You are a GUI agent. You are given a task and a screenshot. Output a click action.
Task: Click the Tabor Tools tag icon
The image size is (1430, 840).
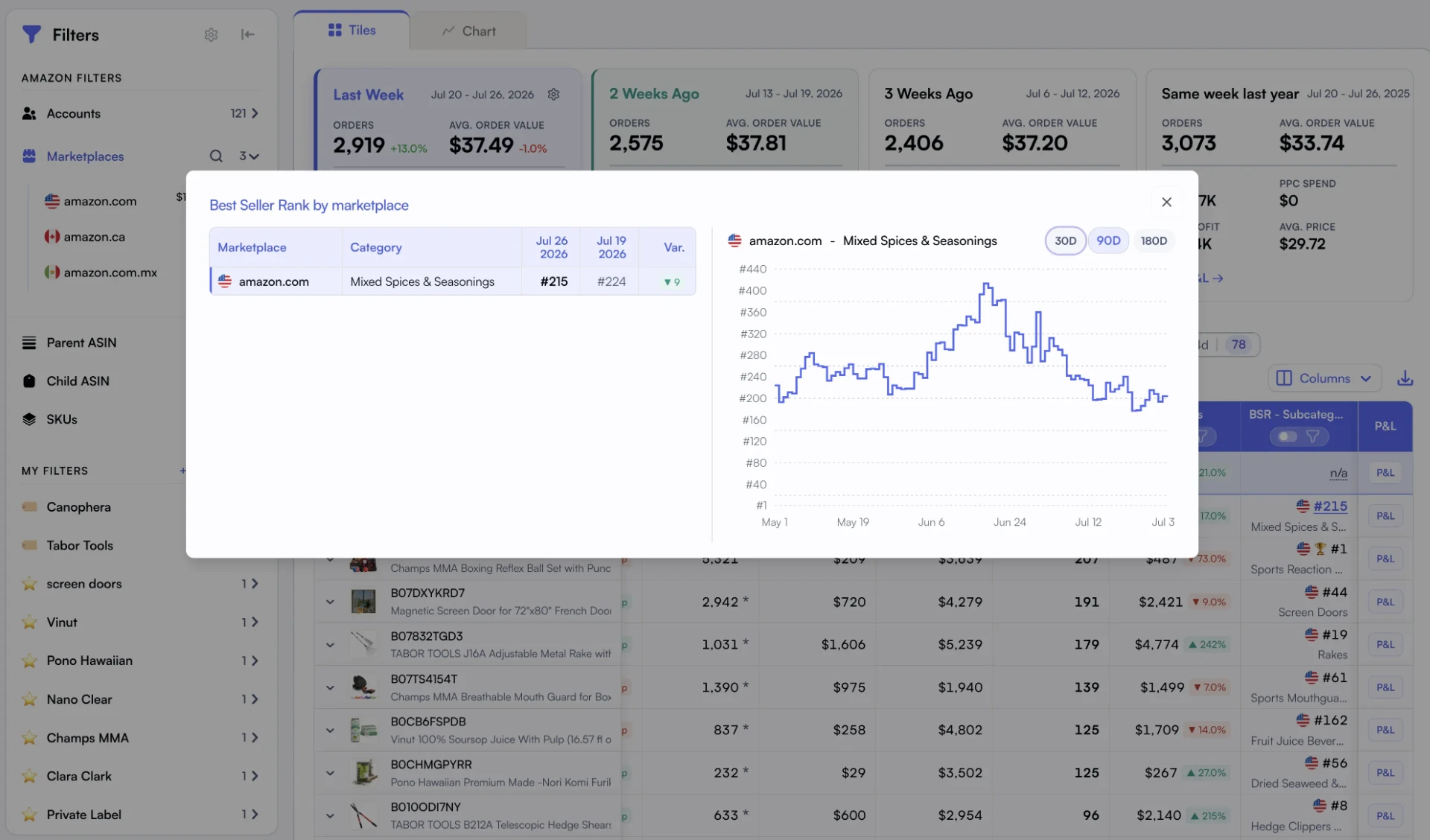[29, 545]
